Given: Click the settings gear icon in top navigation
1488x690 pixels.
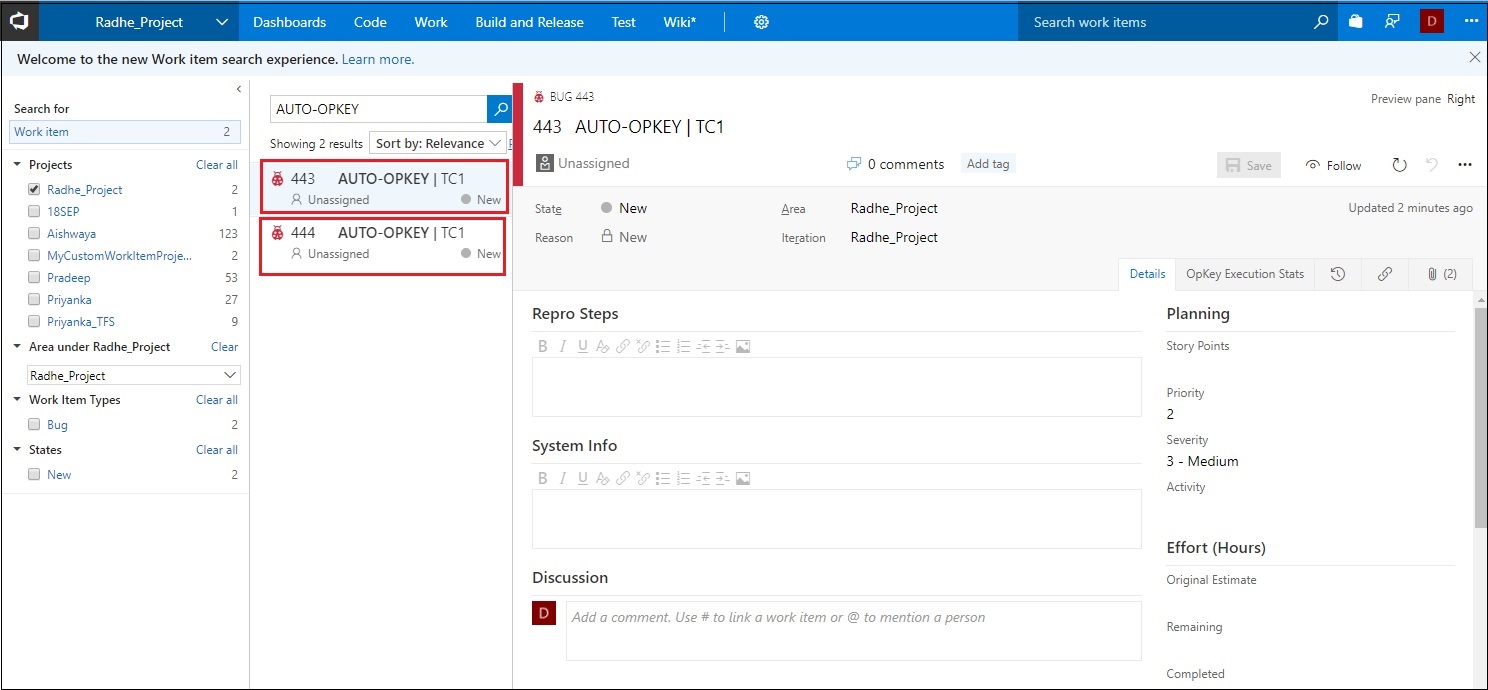Looking at the screenshot, I should [761, 22].
